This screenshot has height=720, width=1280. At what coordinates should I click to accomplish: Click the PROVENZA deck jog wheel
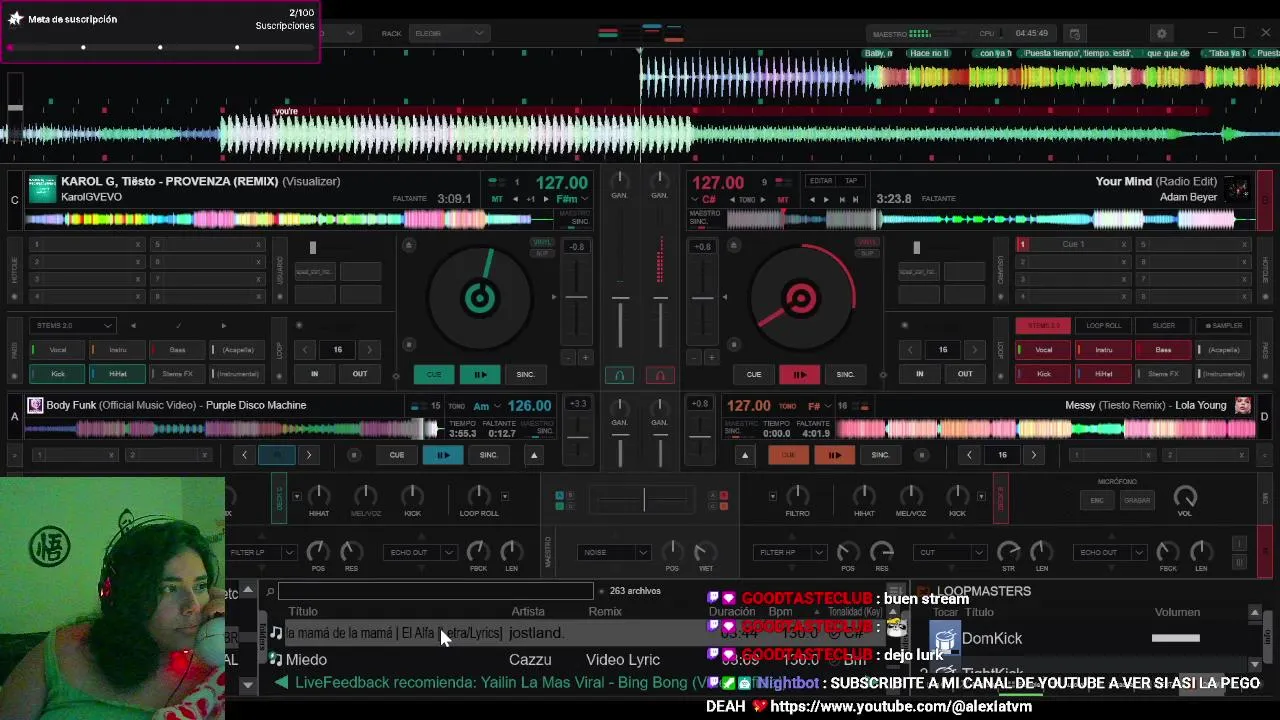[480, 298]
